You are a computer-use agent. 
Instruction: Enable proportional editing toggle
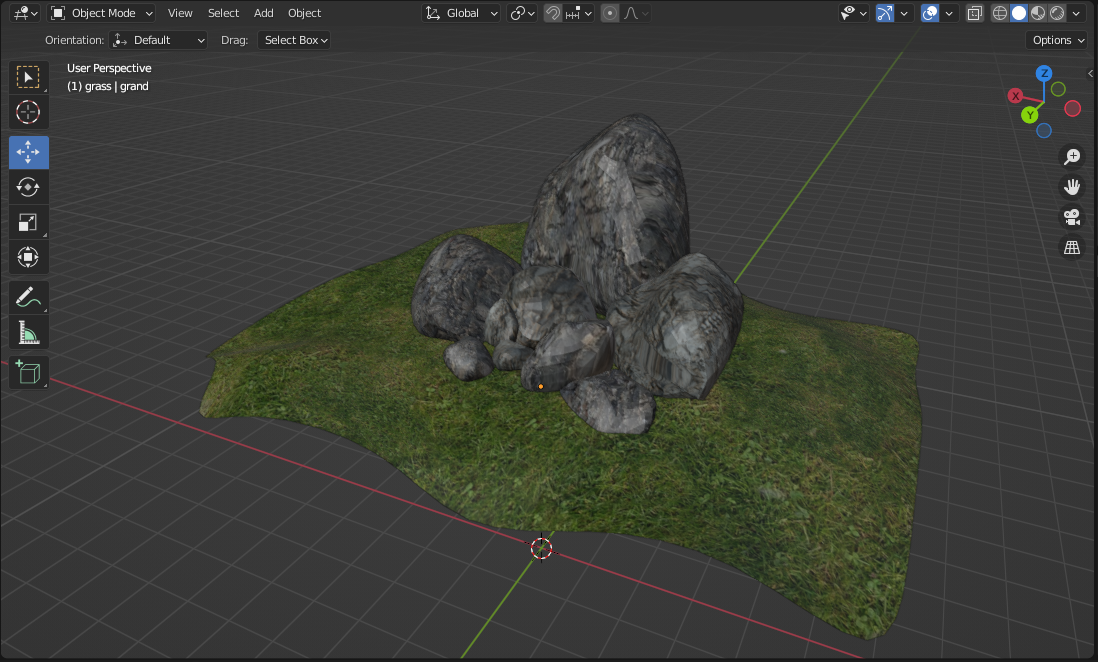[x=609, y=13]
